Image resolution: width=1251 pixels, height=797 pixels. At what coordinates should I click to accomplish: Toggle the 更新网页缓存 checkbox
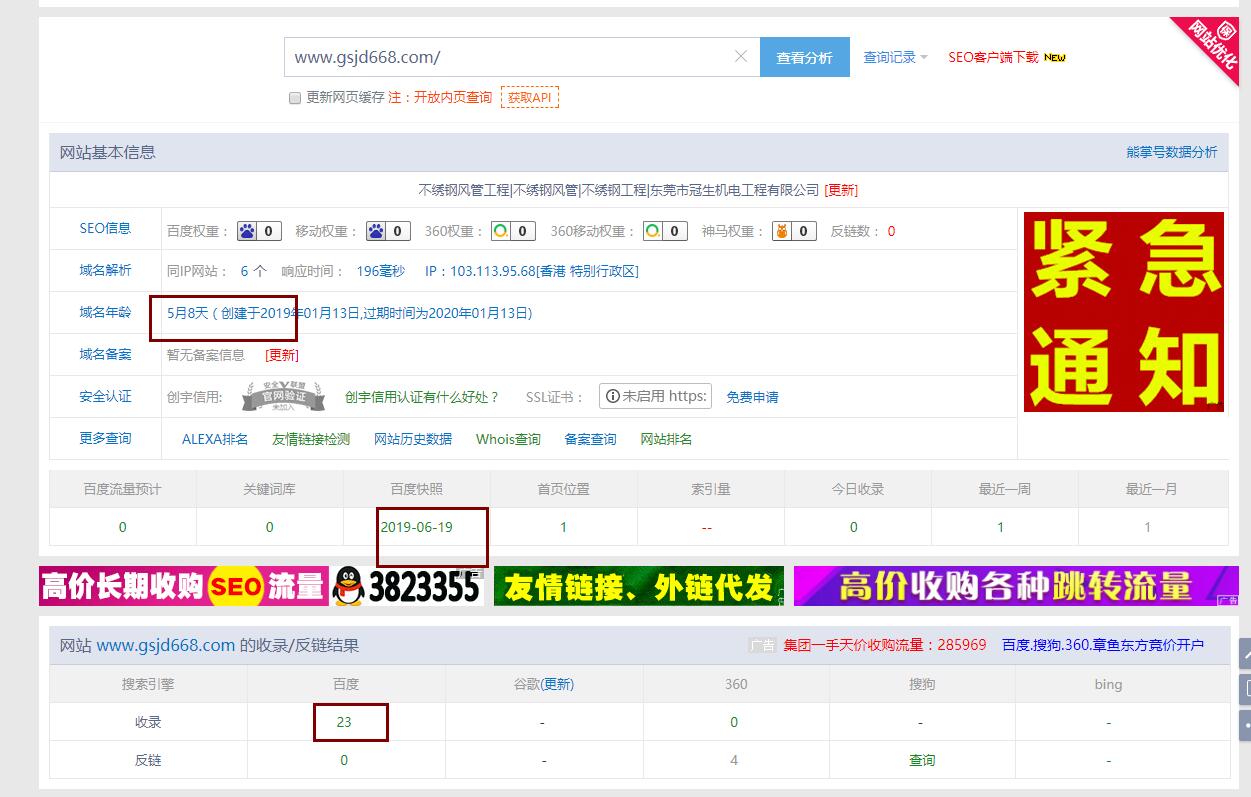pyautogui.click(x=295, y=98)
